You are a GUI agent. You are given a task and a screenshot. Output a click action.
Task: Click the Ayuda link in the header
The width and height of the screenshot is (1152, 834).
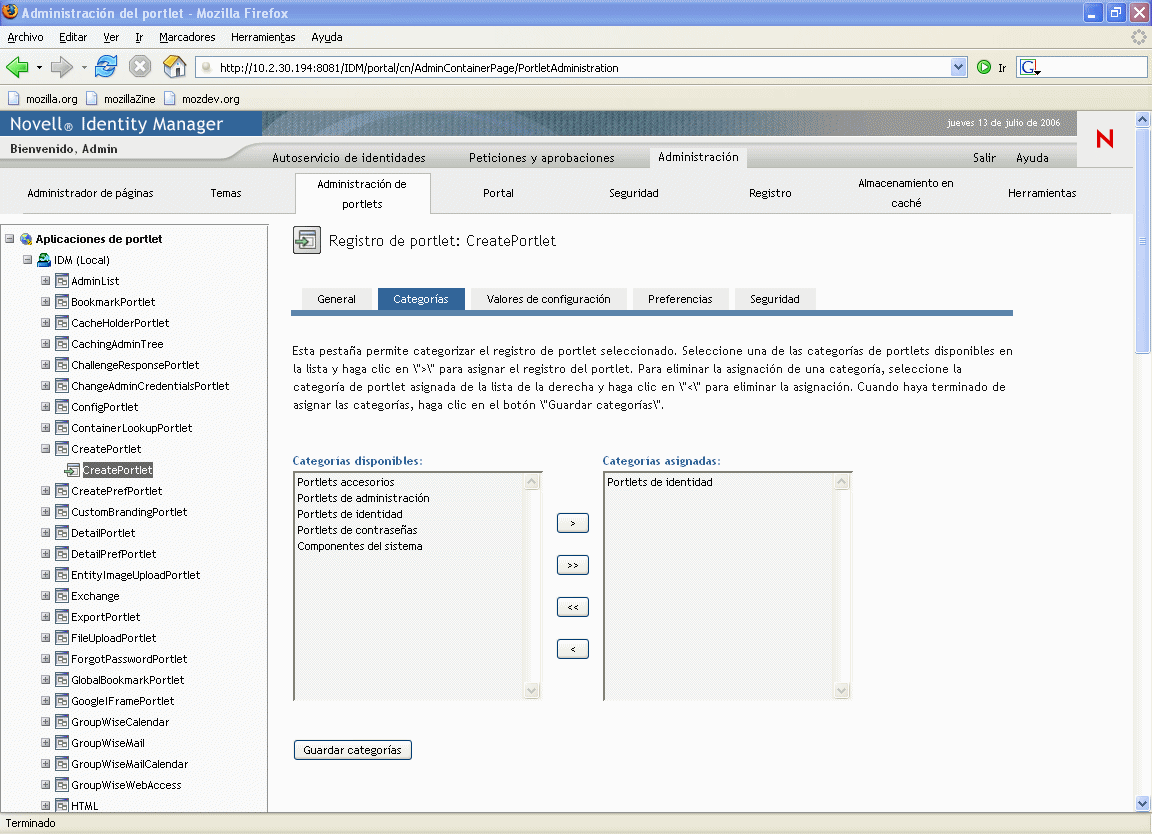[1032, 157]
